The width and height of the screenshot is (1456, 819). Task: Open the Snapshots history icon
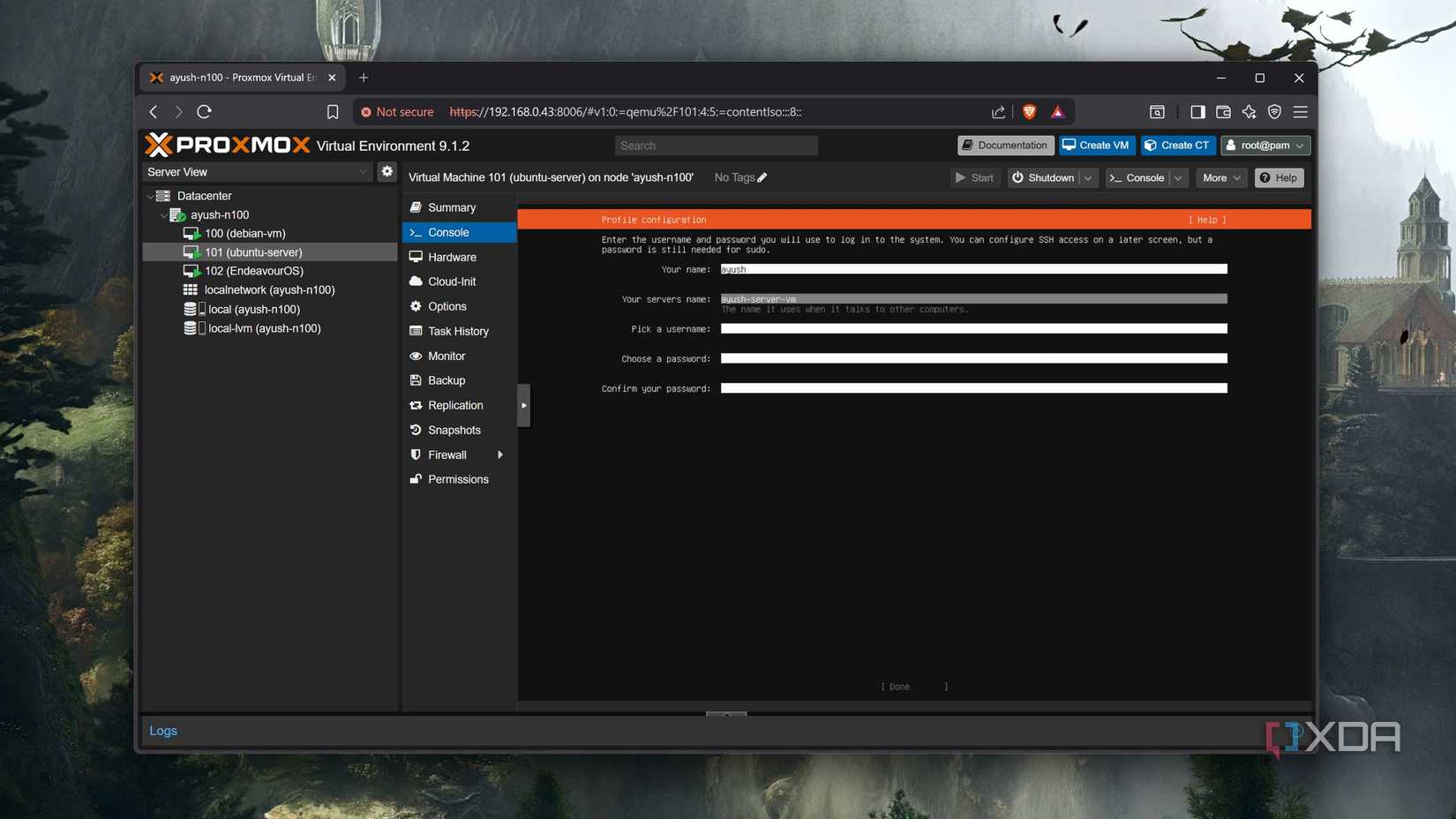coord(417,430)
